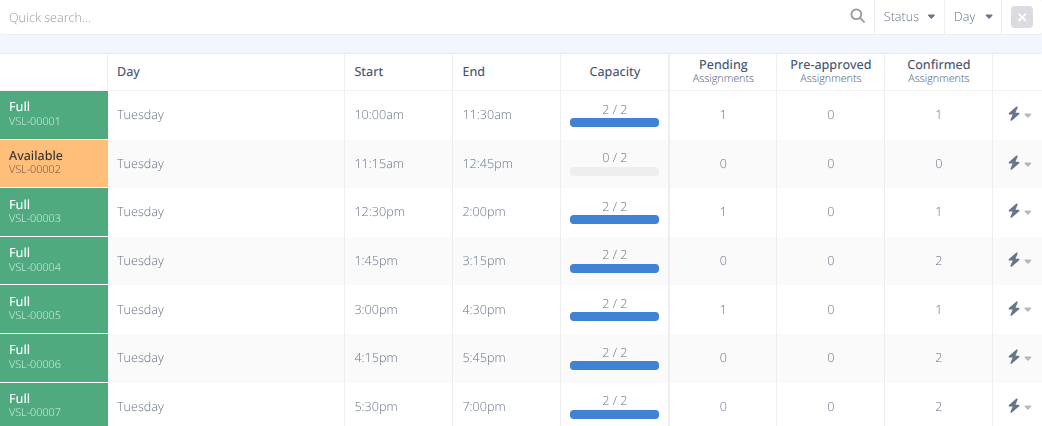Open lightning actions for VSL-00001
The height and width of the screenshot is (426, 1042).
pyautogui.click(x=1019, y=114)
